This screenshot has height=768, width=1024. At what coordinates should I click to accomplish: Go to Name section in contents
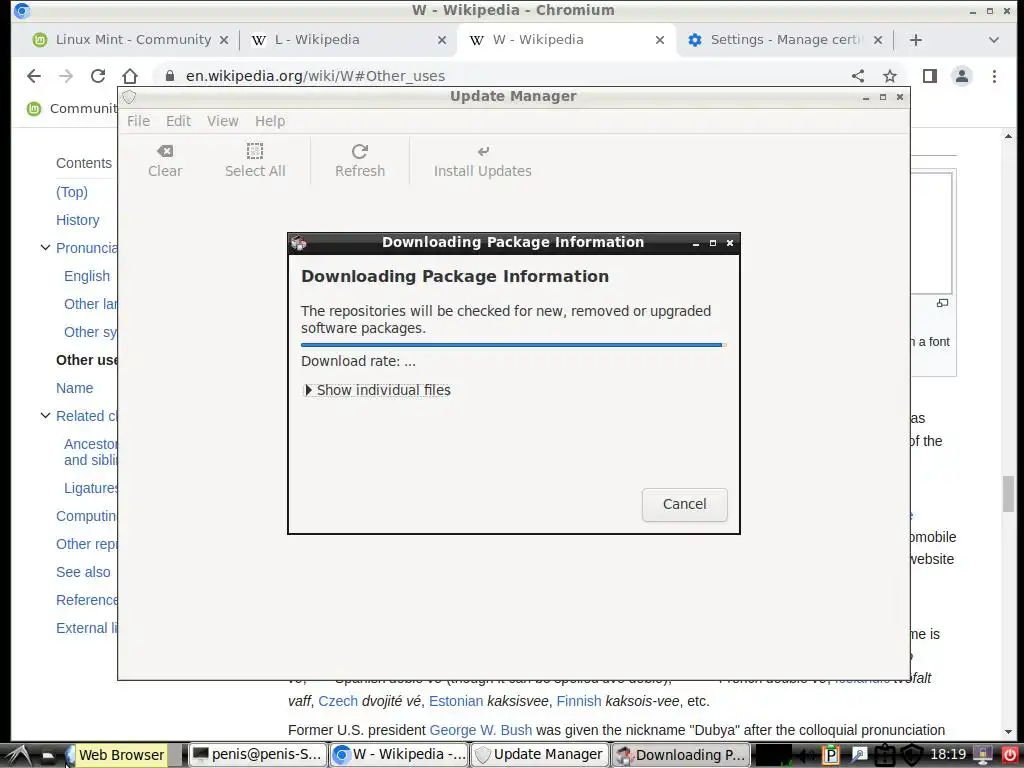74,388
